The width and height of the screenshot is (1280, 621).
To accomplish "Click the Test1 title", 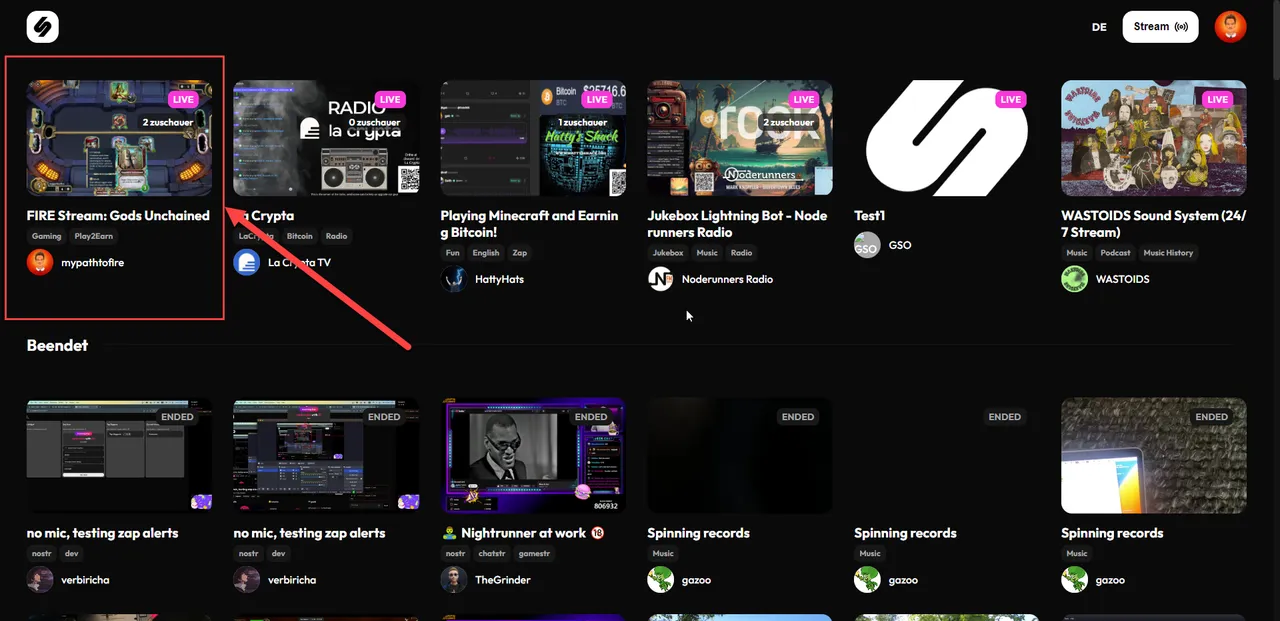I will (x=870, y=216).
